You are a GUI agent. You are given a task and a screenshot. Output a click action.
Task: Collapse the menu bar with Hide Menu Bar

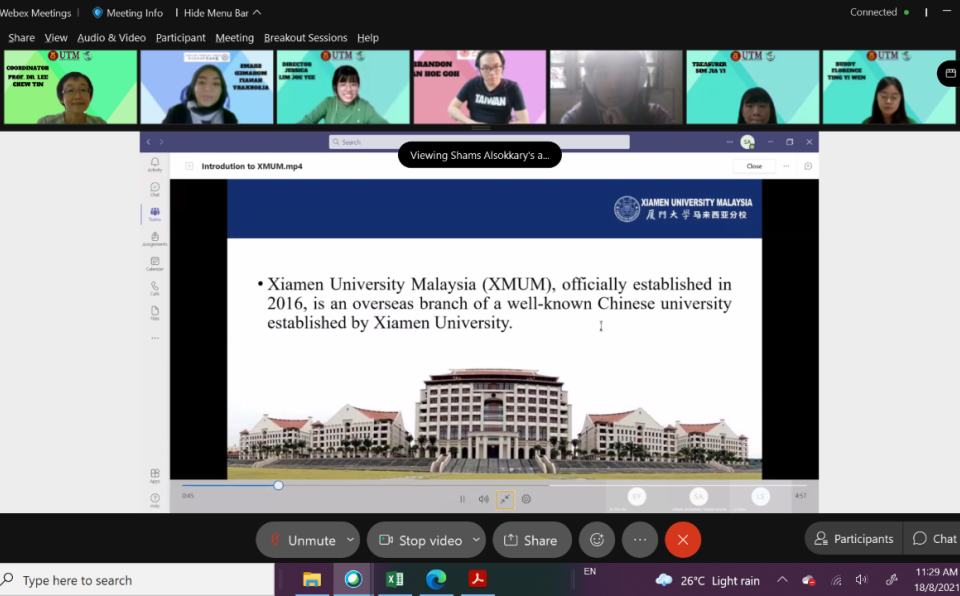pos(218,13)
